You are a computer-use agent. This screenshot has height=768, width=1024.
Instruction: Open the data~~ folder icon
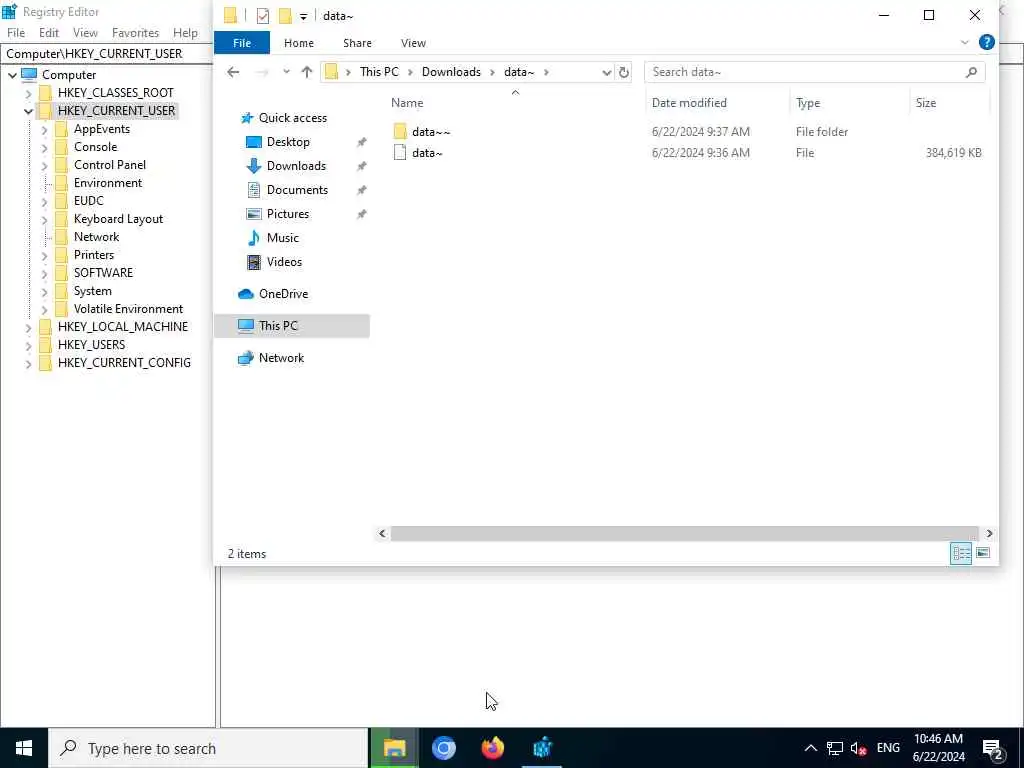(x=400, y=131)
